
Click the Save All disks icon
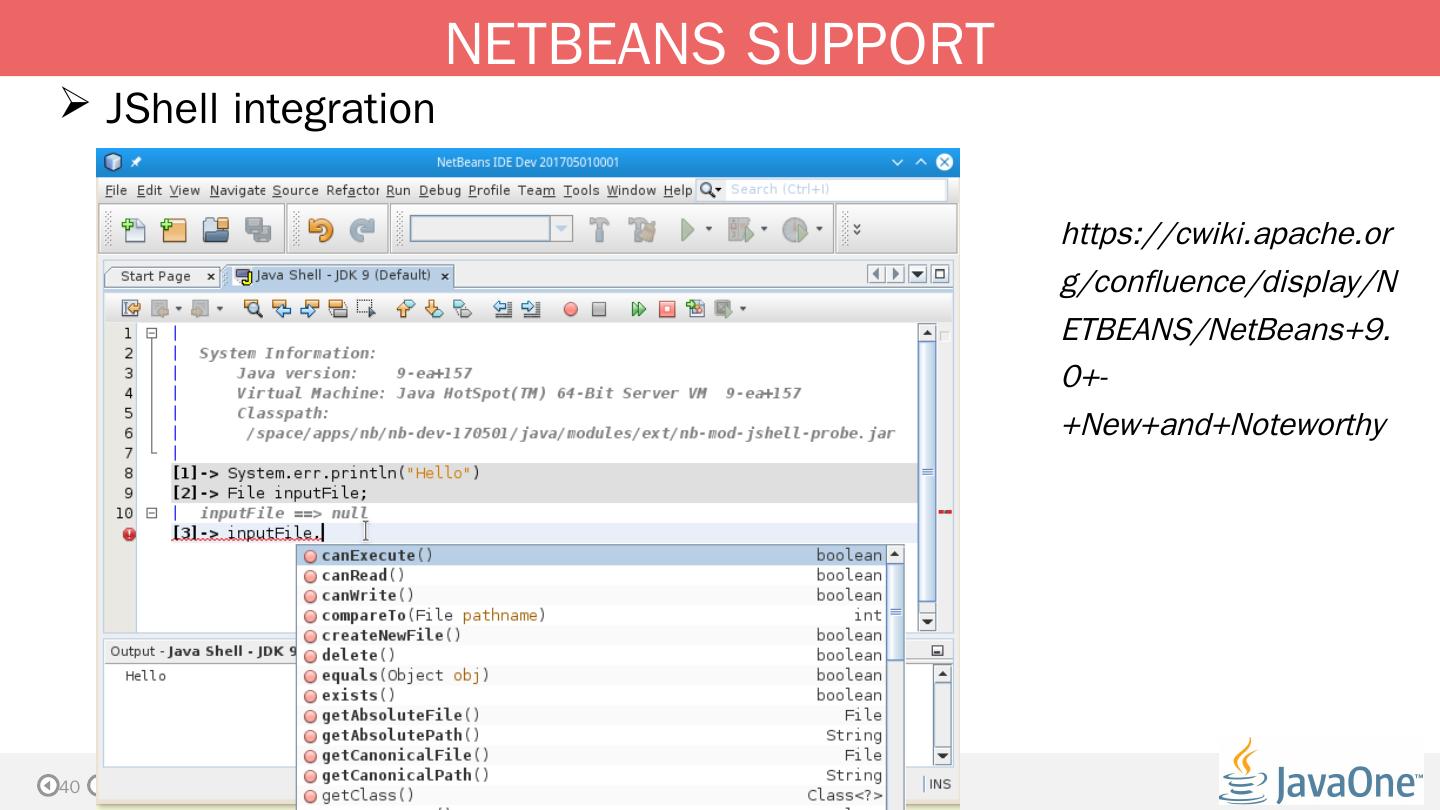(257, 229)
